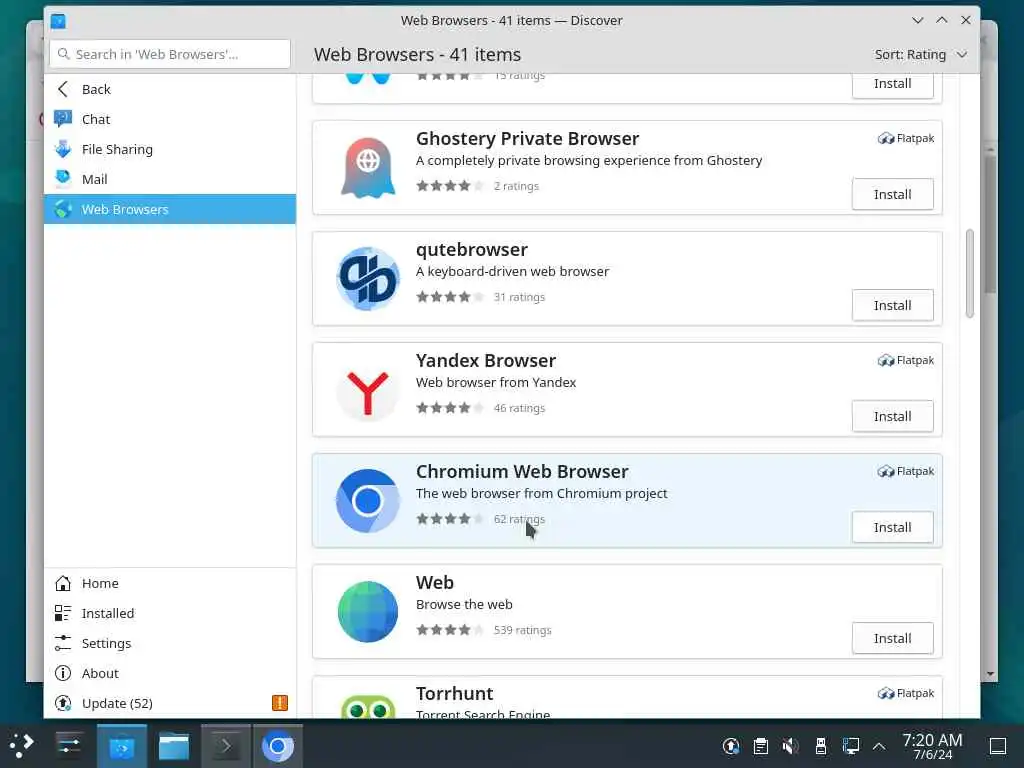
Task: Open the Chromium taskbar entry
Action: click(x=278, y=746)
